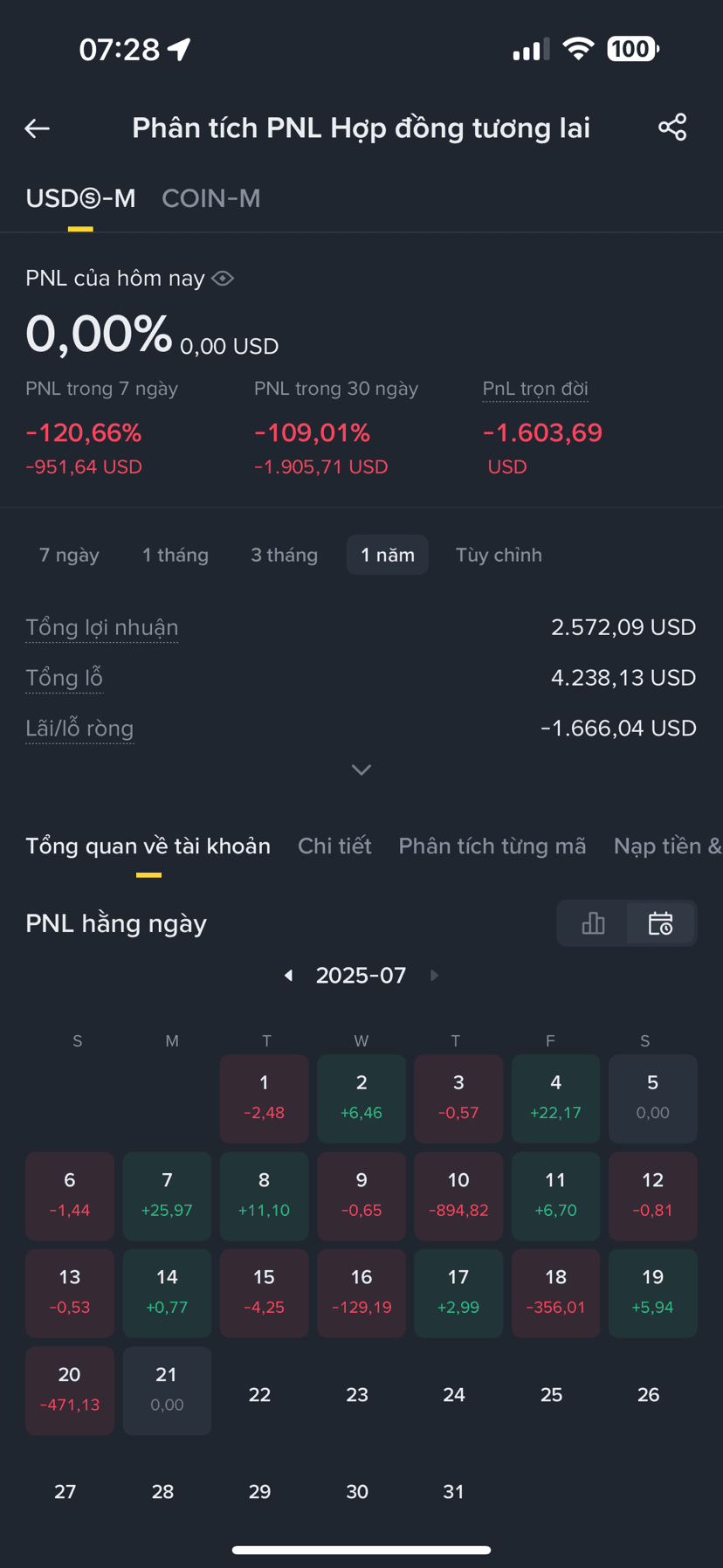Choose the 1 tháng period
The image size is (723, 1568).
(176, 555)
